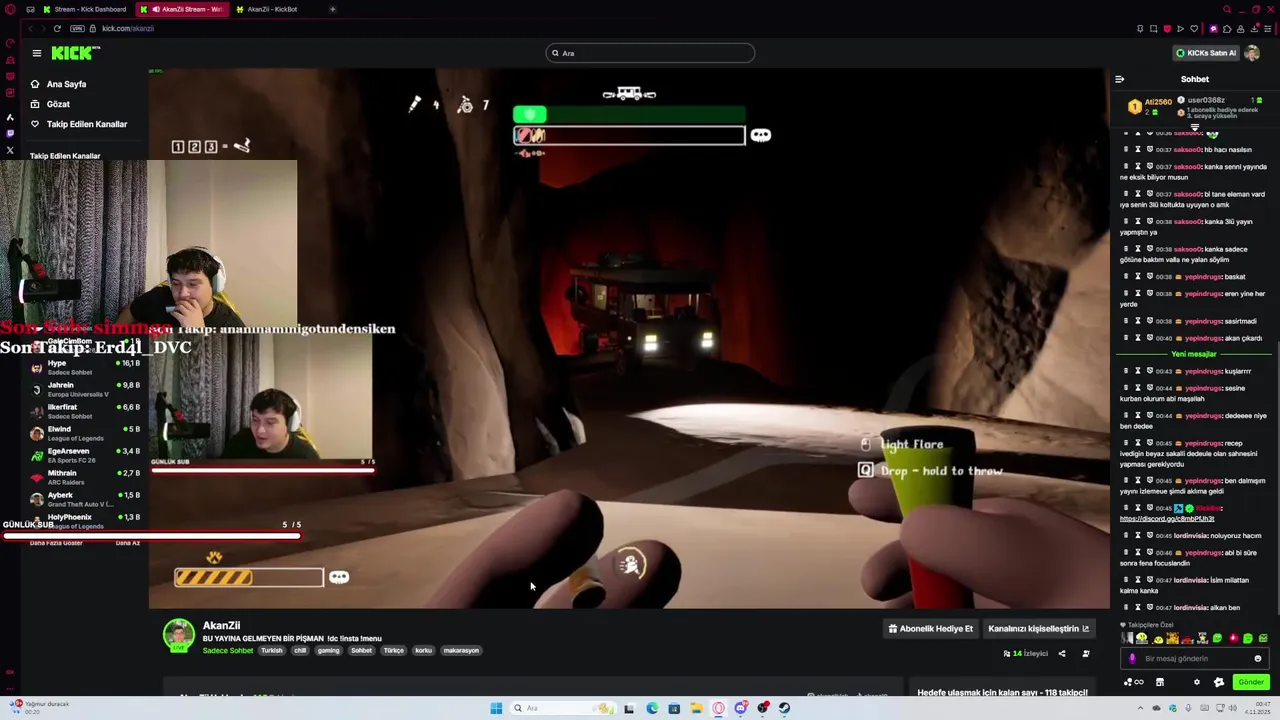Send message with Gönder button
This screenshot has width=1280, height=720.
[x=1251, y=682]
